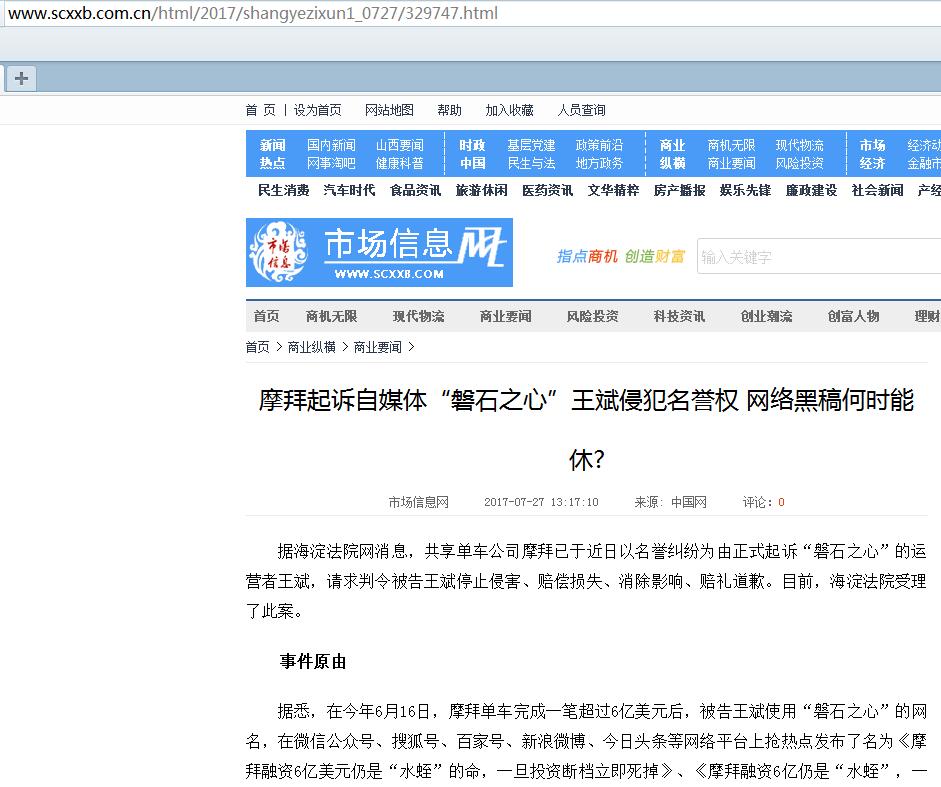Click the 市场信息网 site logo banner
The height and width of the screenshot is (787, 941).
click(379, 253)
